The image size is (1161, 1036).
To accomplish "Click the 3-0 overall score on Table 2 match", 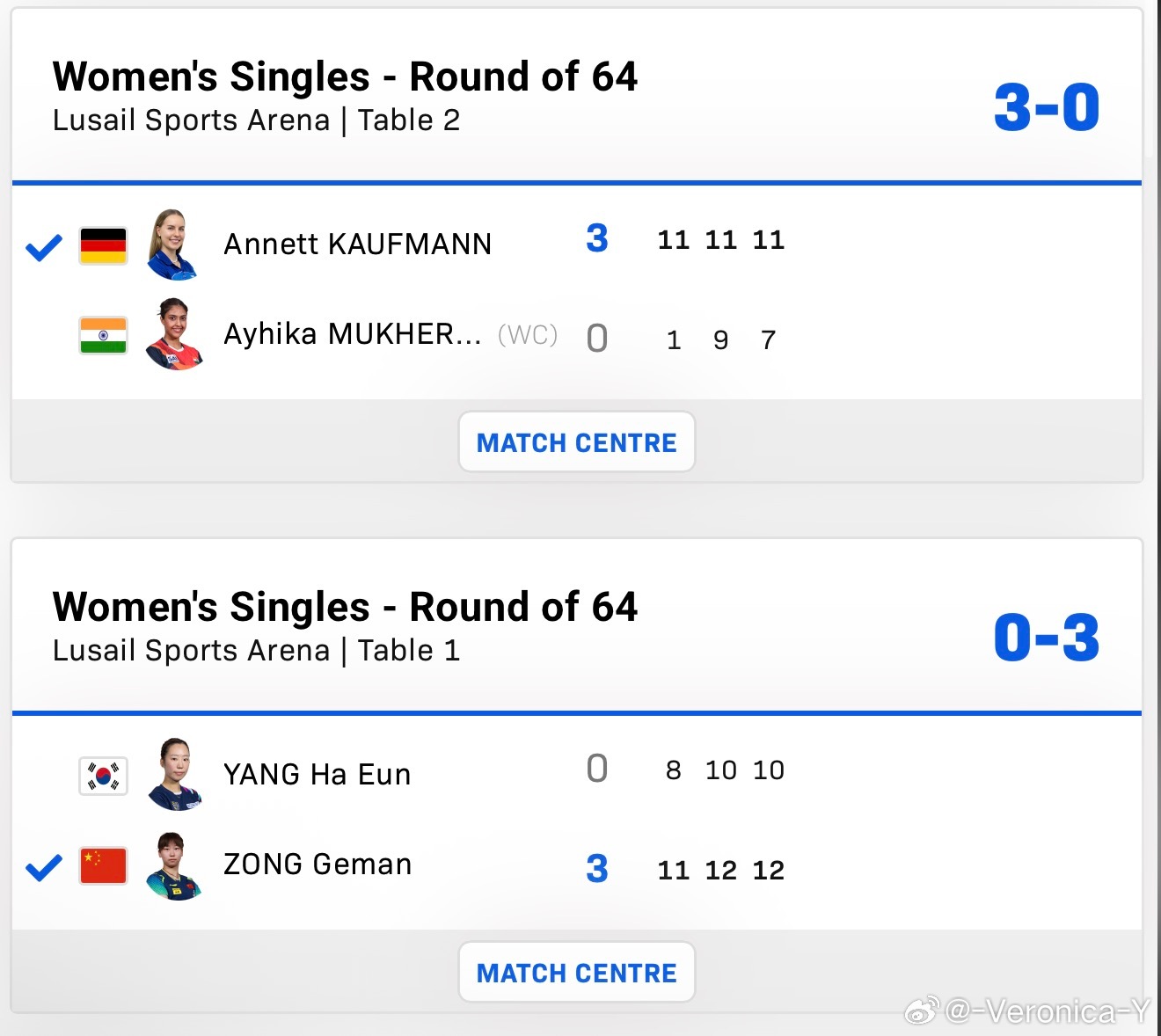I will point(1045,105).
